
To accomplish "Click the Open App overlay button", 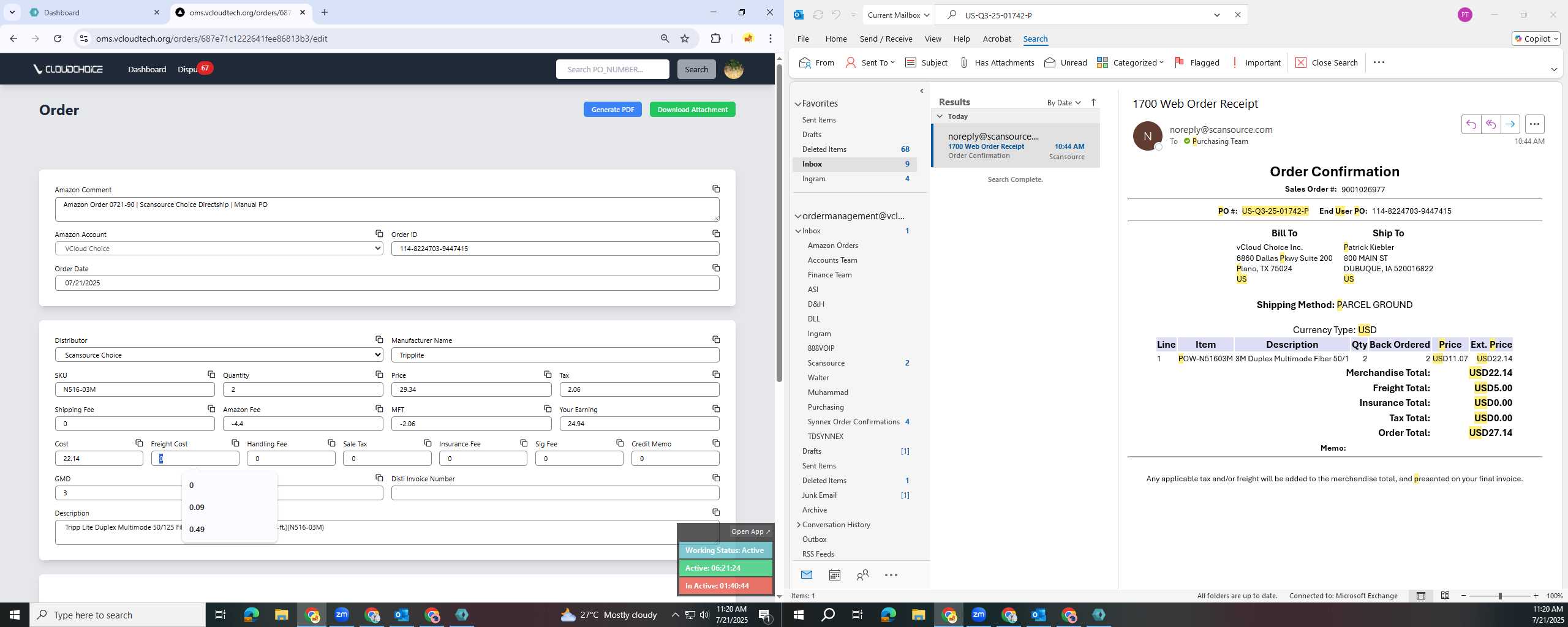I will [750, 531].
